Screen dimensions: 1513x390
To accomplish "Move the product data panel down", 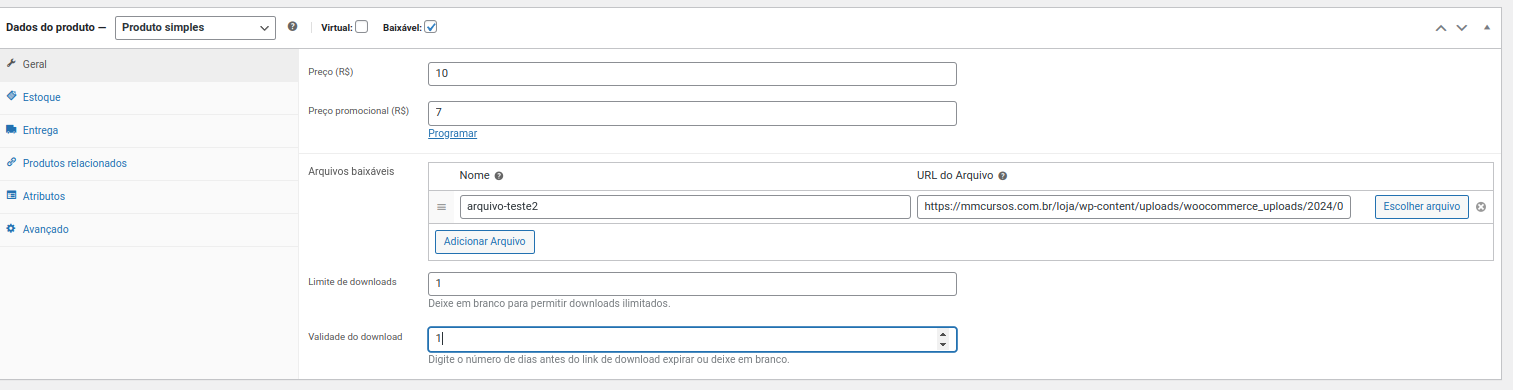I will pos(1462,28).
